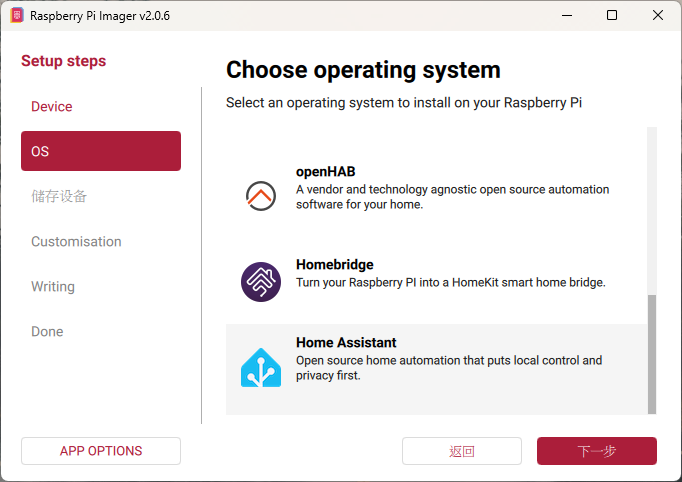Choose the openHAB title in the list
Screen dimensions: 682x482
click(x=326, y=171)
